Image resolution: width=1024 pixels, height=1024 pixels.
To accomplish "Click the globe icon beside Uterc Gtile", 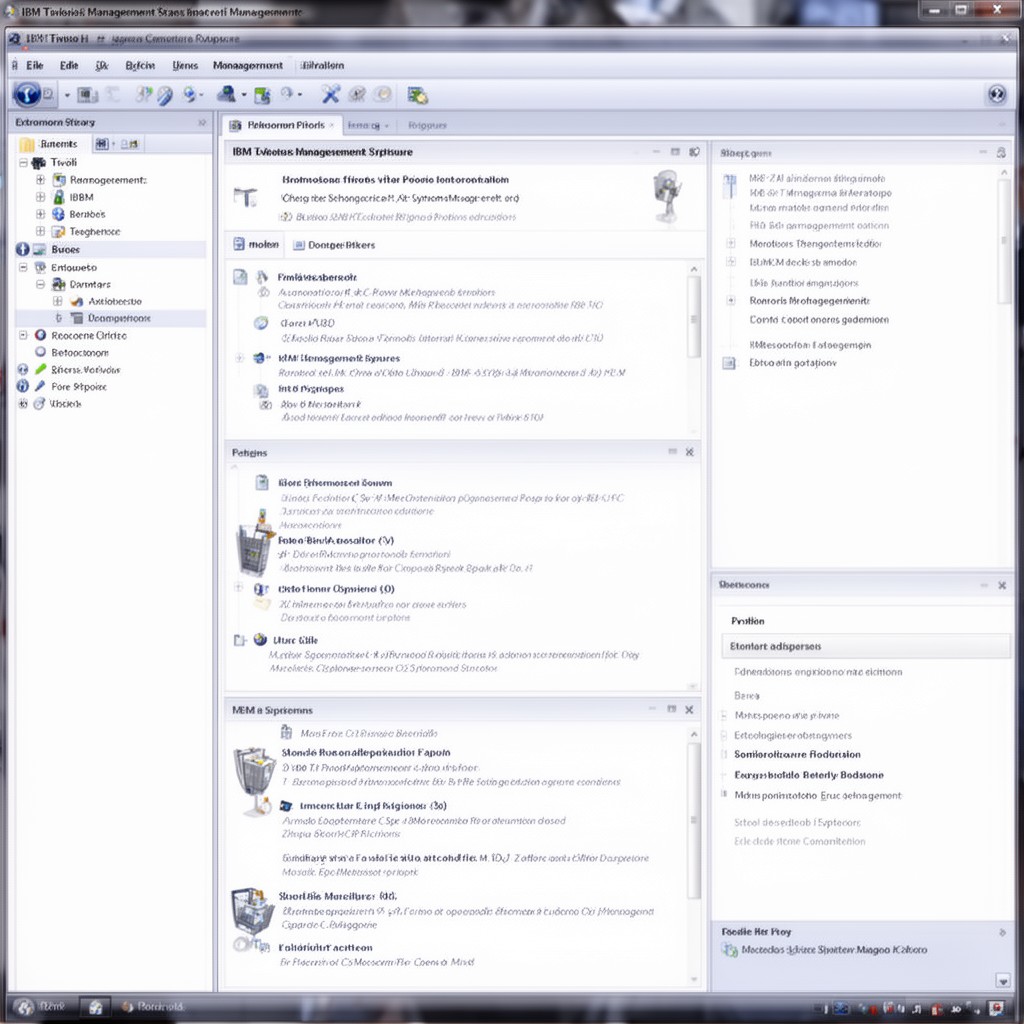I will 260,639.
